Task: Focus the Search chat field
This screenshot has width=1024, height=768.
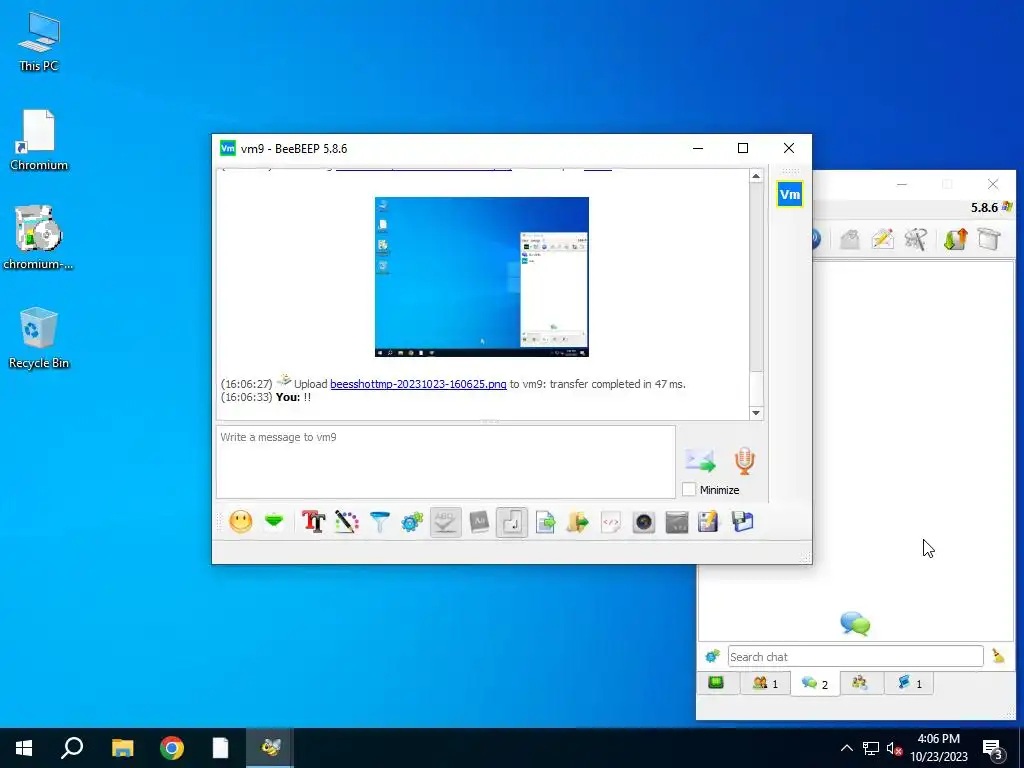Action: (x=856, y=656)
